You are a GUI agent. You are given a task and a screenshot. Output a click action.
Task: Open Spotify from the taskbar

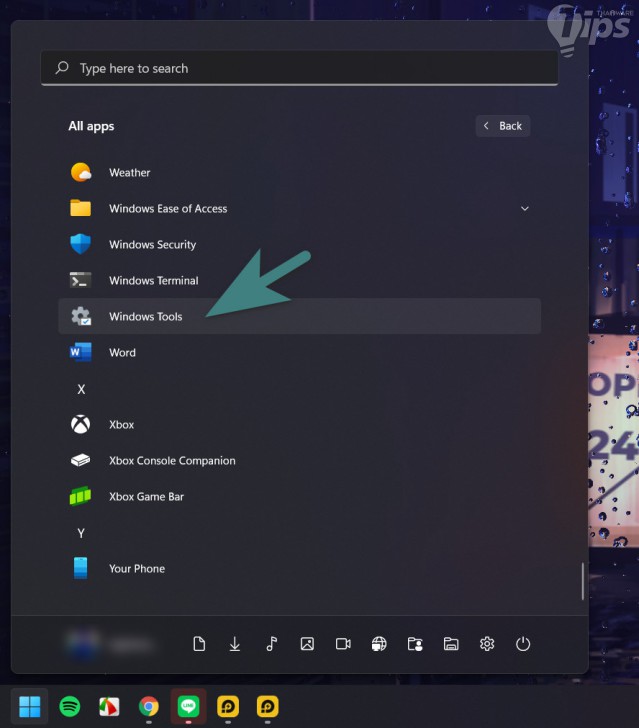click(70, 706)
